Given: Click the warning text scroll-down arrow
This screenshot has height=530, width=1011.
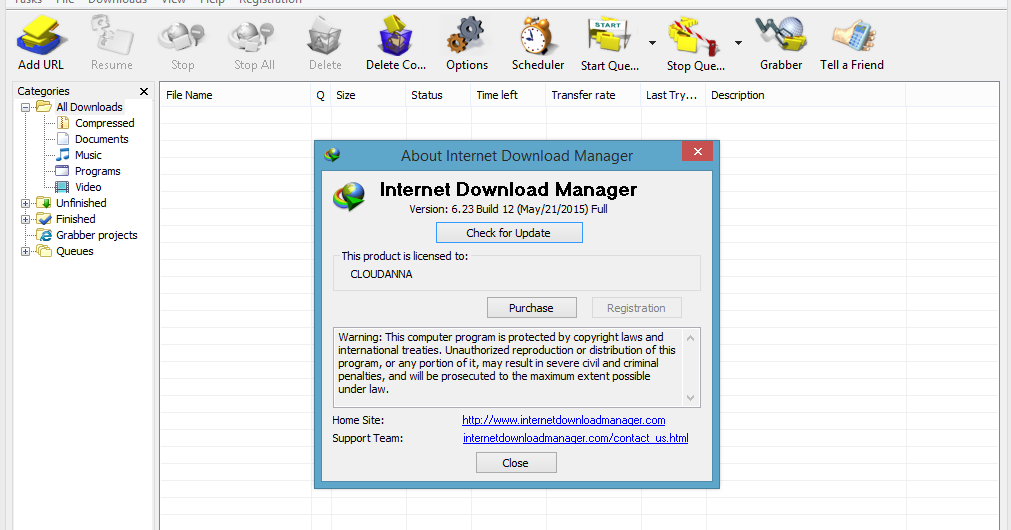Looking at the screenshot, I should click(x=691, y=398).
